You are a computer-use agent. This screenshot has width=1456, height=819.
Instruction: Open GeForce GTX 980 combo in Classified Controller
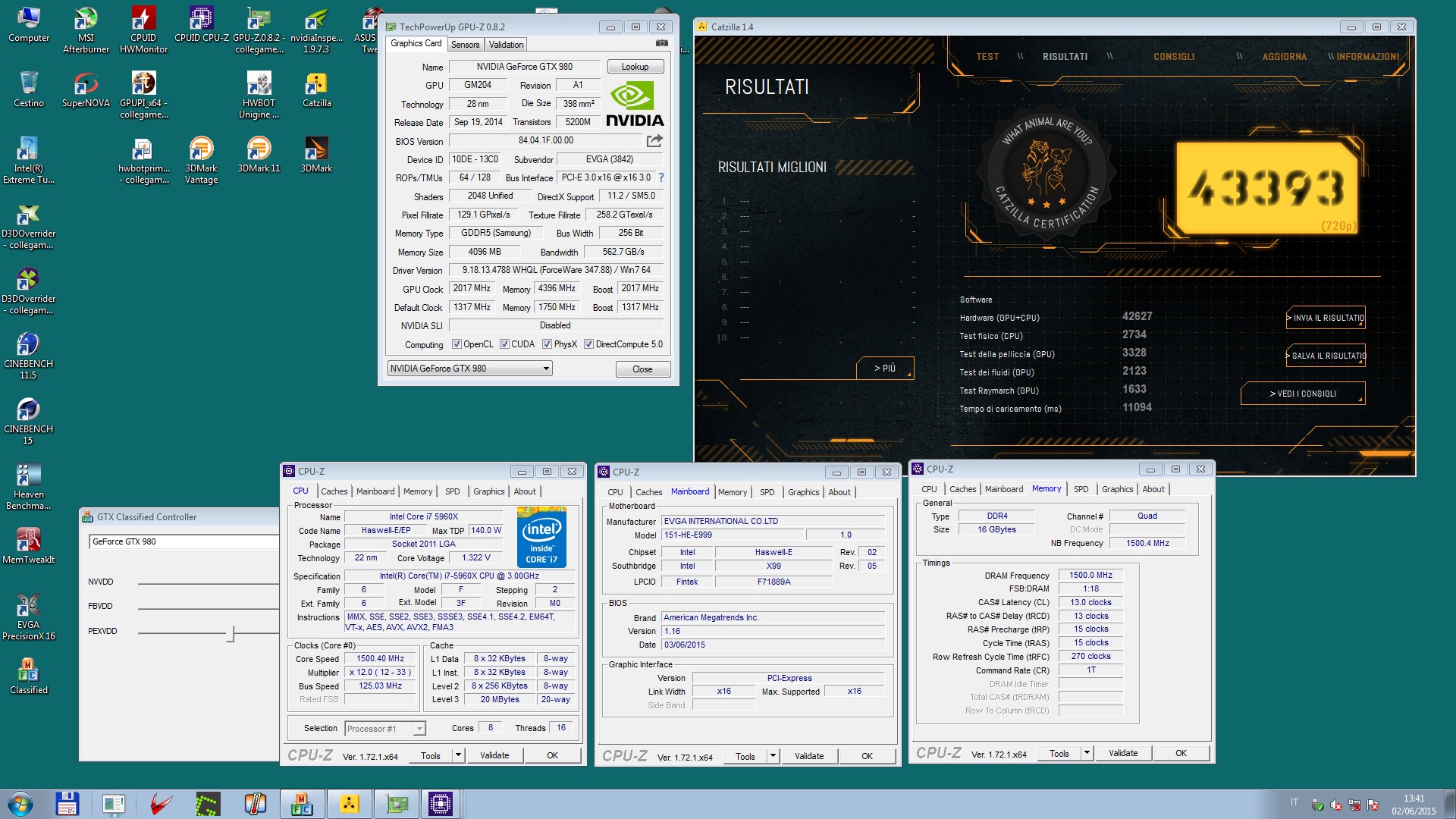[x=184, y=541]
